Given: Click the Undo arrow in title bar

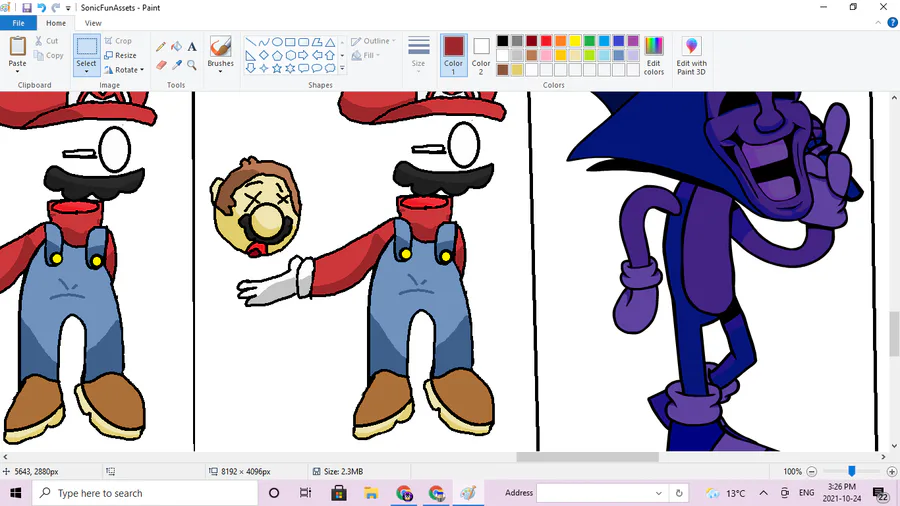Looking at the screenshot, I should (41, 7).
